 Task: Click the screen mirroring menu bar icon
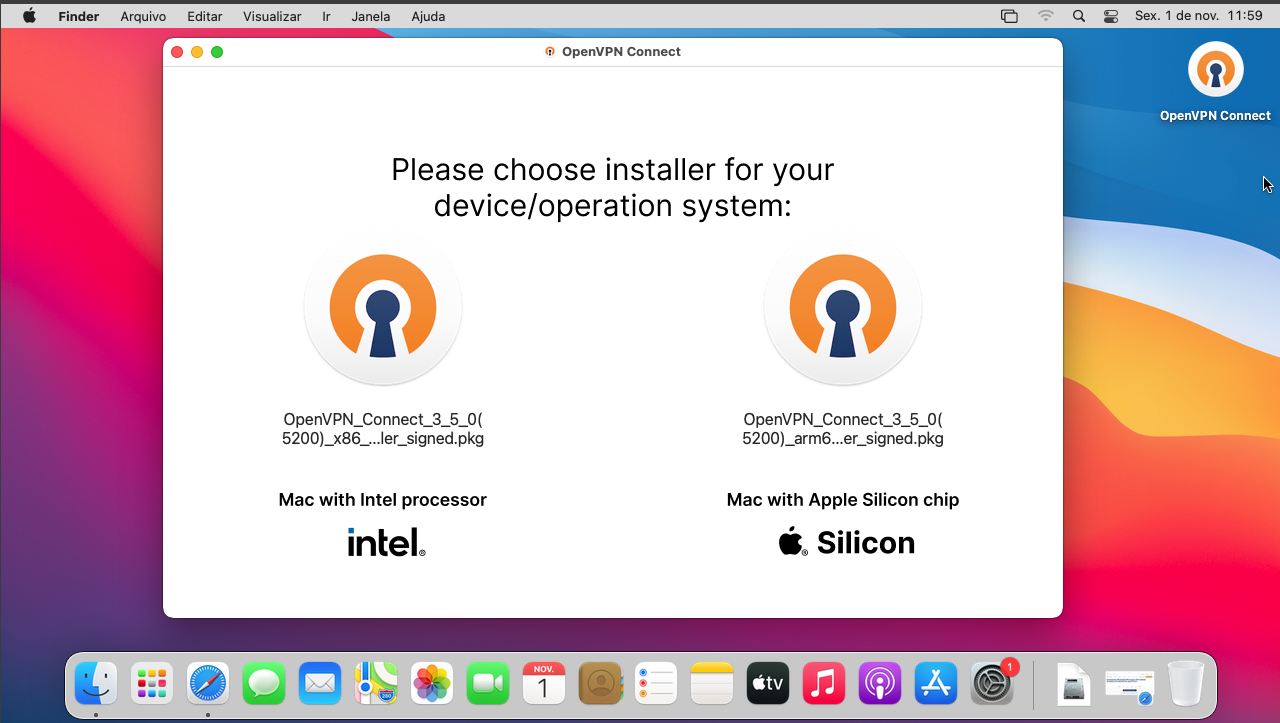pyautogui.click(x=1009, y=16)
